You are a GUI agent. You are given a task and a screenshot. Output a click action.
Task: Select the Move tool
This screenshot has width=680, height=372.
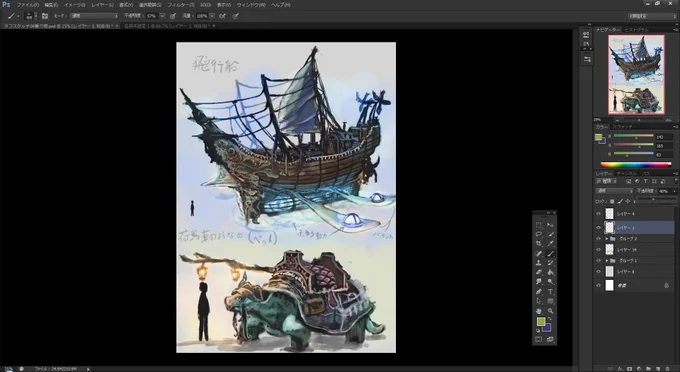(550, 225)
